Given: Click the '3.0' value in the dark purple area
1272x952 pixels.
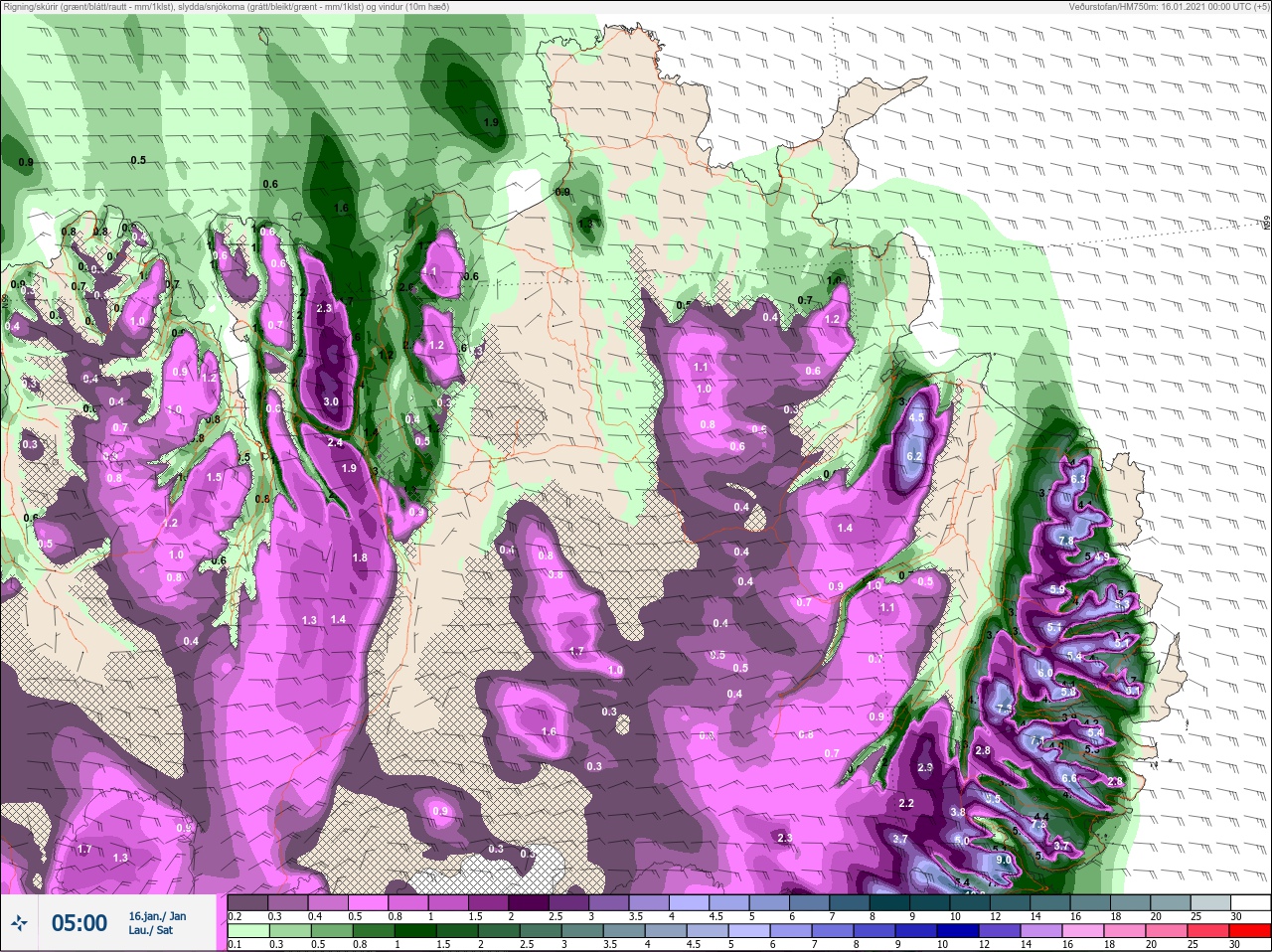Looking at the screenshot, I should (331, 401).
